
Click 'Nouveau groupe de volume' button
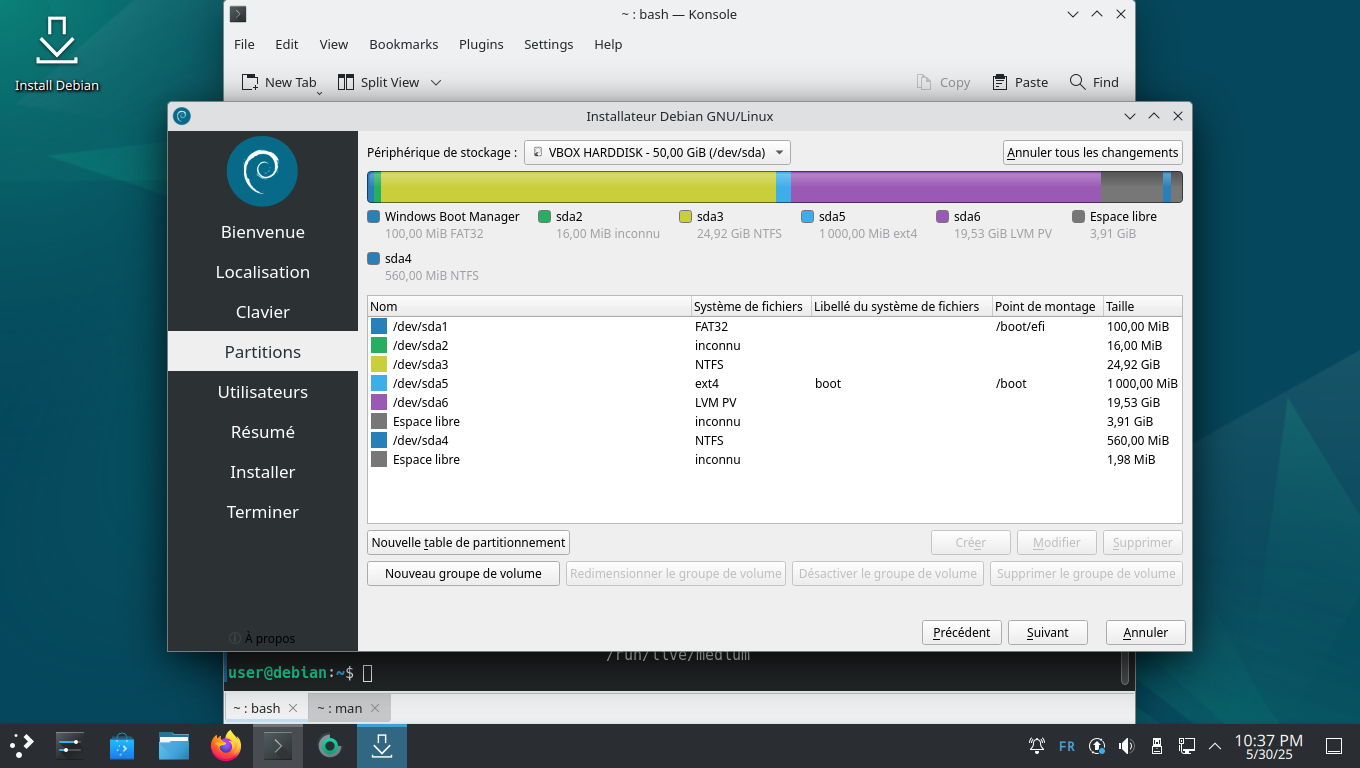464,573
